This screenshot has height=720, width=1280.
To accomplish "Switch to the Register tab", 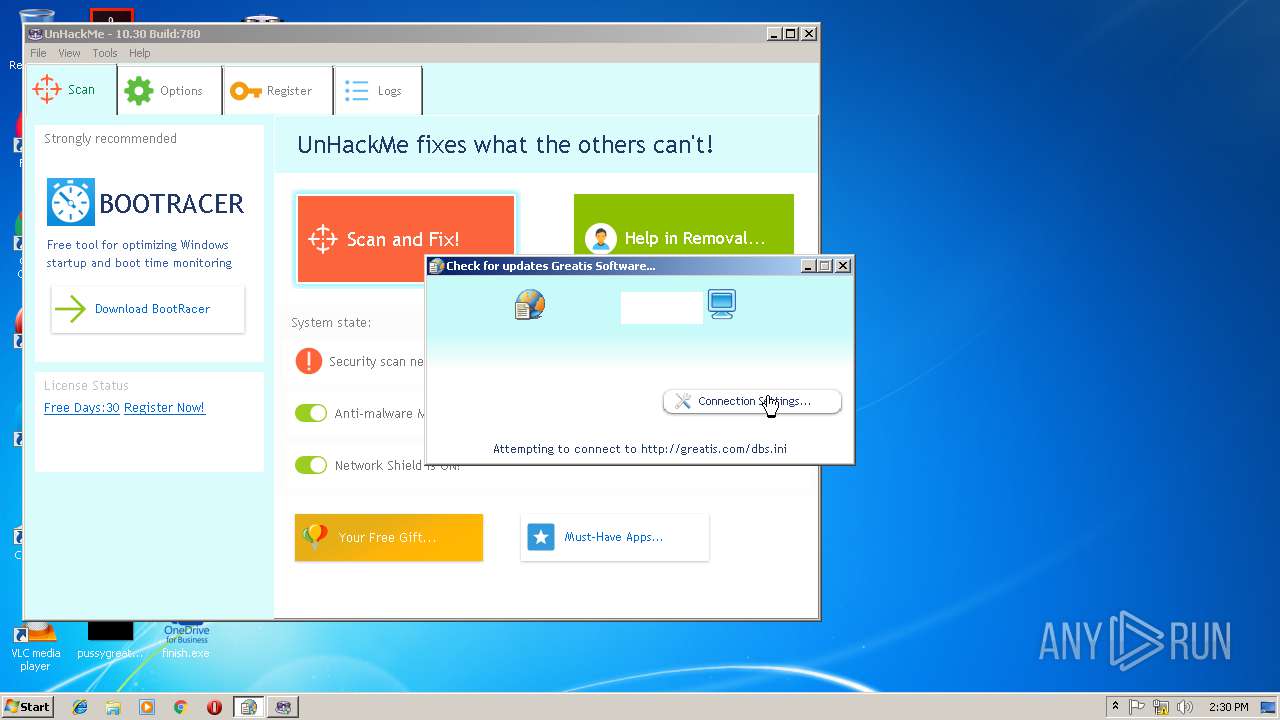I will (279, 91).
